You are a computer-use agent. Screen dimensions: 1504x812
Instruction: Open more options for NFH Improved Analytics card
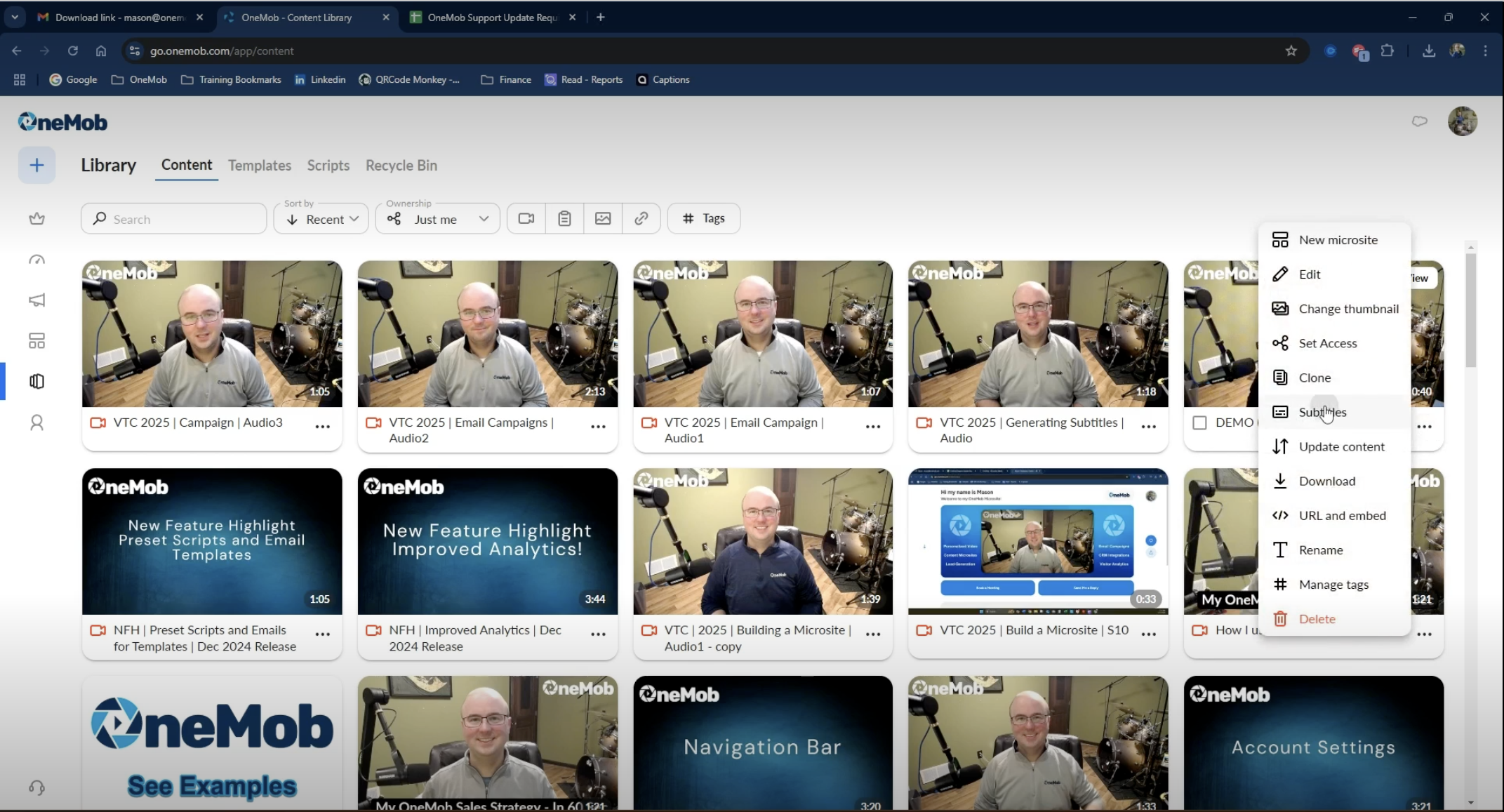598,634
